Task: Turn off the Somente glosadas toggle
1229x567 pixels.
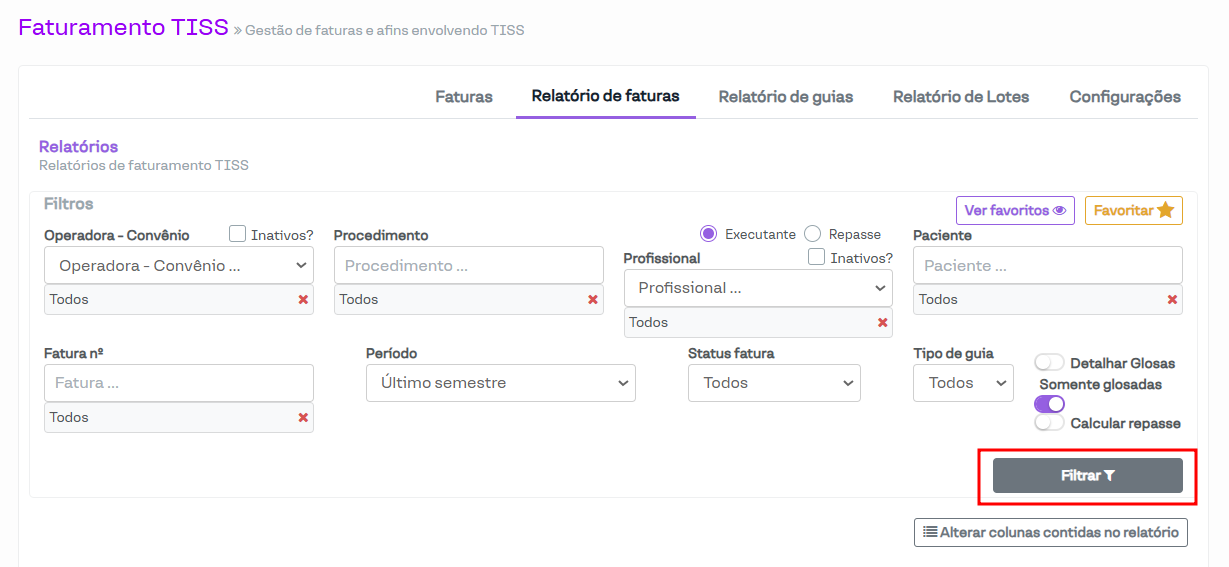Action: pos(1049,404)
